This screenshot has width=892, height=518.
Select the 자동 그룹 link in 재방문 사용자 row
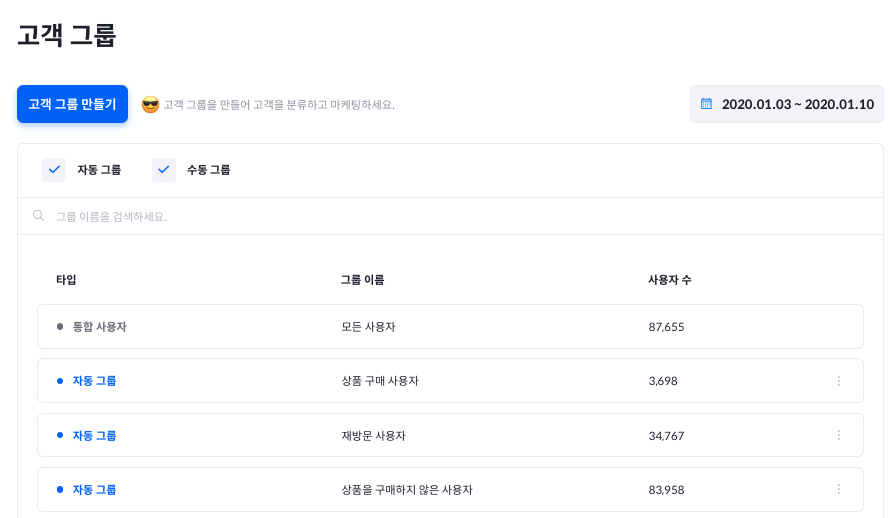tap(94, 436)
